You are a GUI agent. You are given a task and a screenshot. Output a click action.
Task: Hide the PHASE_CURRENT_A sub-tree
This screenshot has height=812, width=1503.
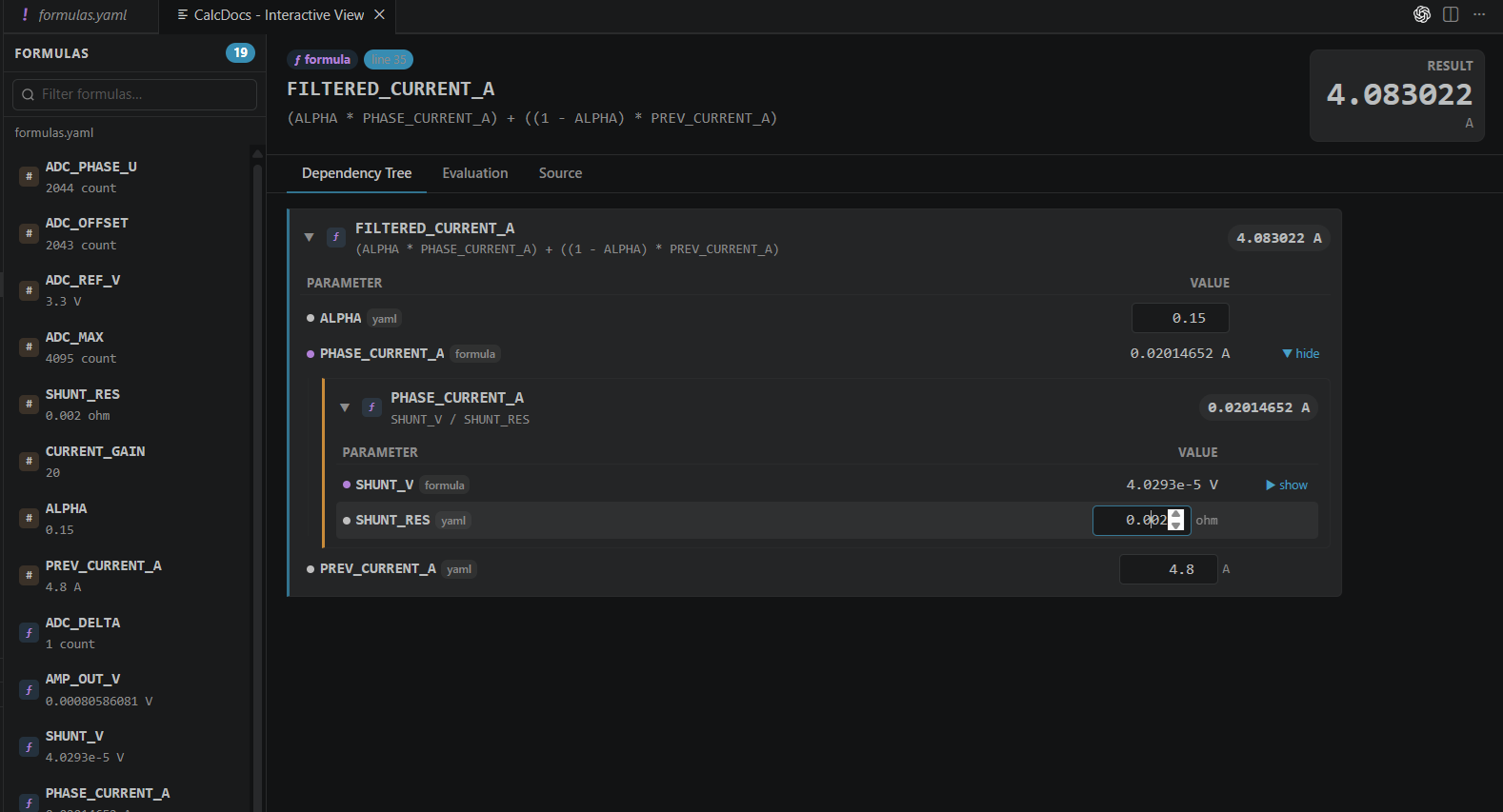tap(1300, 353)
